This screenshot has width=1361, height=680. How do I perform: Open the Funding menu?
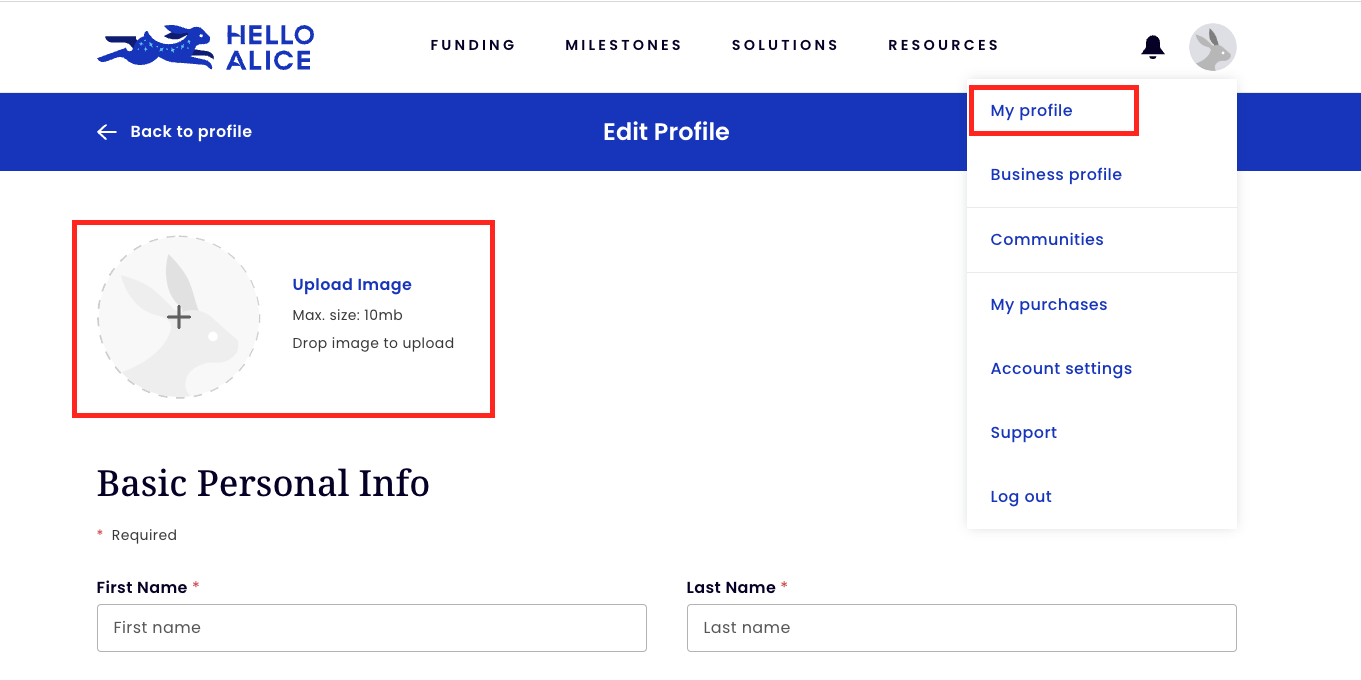pyautogui.click(x=473, y=45)
